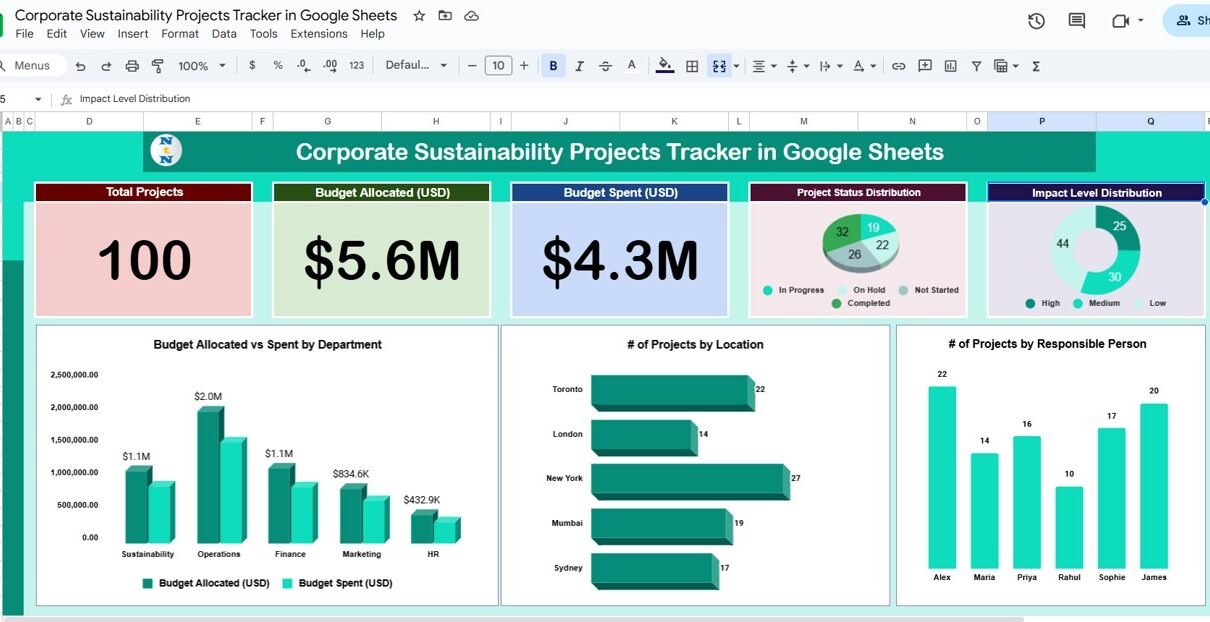Image resolution: width=1210 pixels, height=622 pixels.
Task: Click the borders grid icon
Action: coord(692,66)
